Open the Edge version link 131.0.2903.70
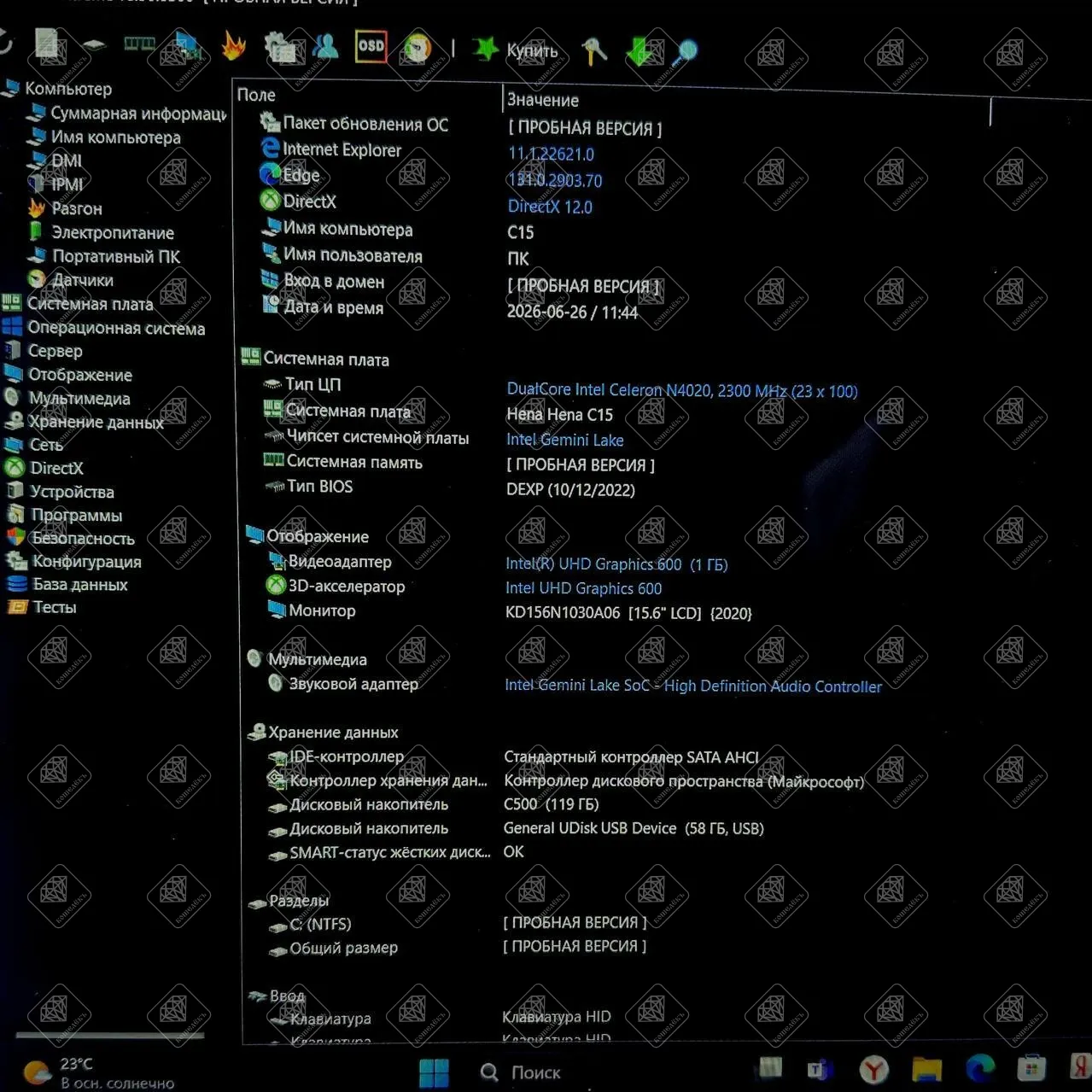Viewport: 1092px width, 1092px height. click(555, 181)
